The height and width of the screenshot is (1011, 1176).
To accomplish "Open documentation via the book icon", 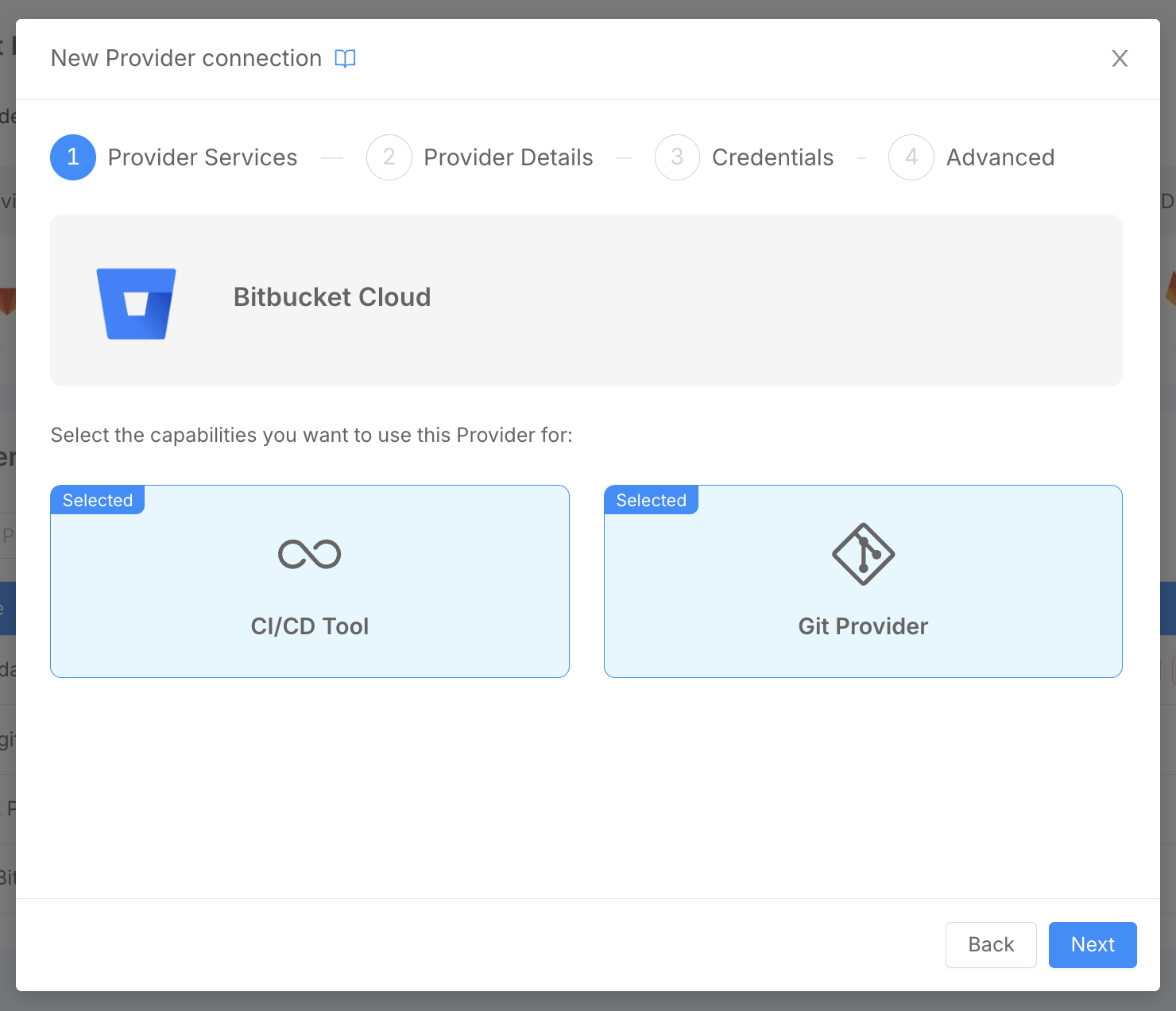I will (346, 58).
